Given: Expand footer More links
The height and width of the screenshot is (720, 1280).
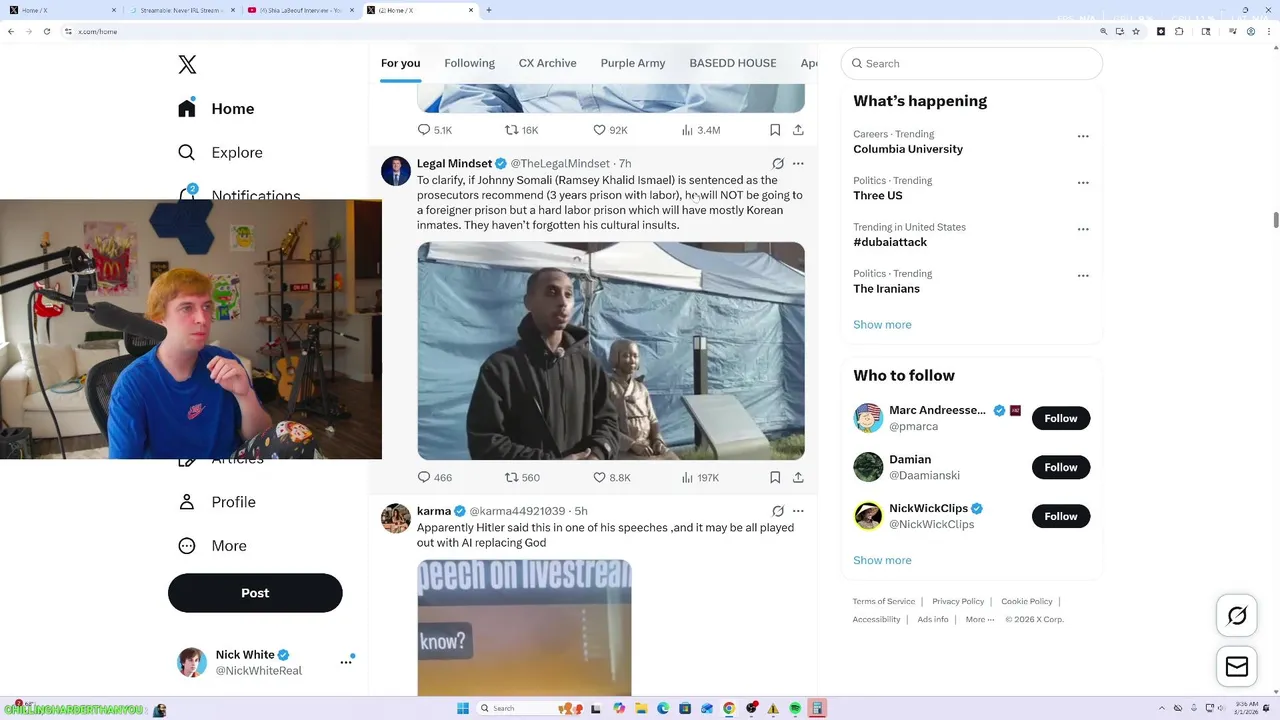Looking at the screenshot, I should pos(980,619).
